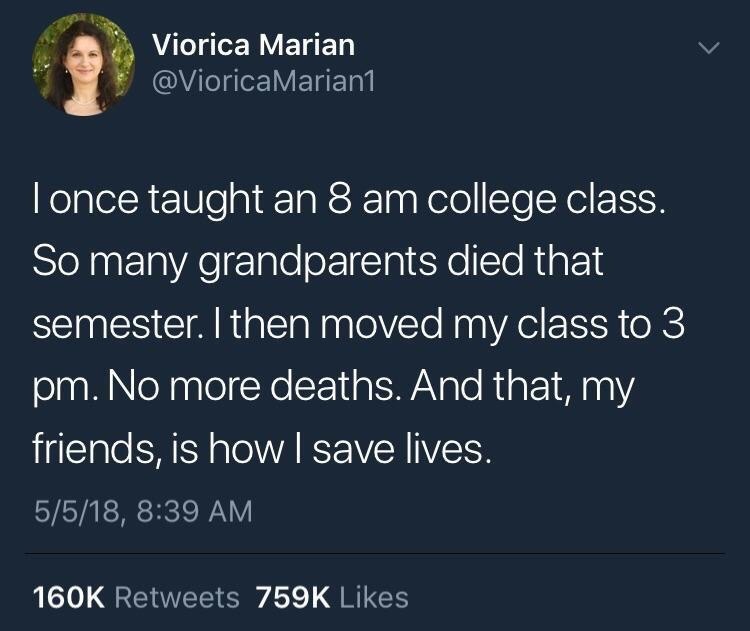The width and height of the screenshot is (750, 631).
Task: Open the tweet options chevron menu
Action: click(708, 48)
